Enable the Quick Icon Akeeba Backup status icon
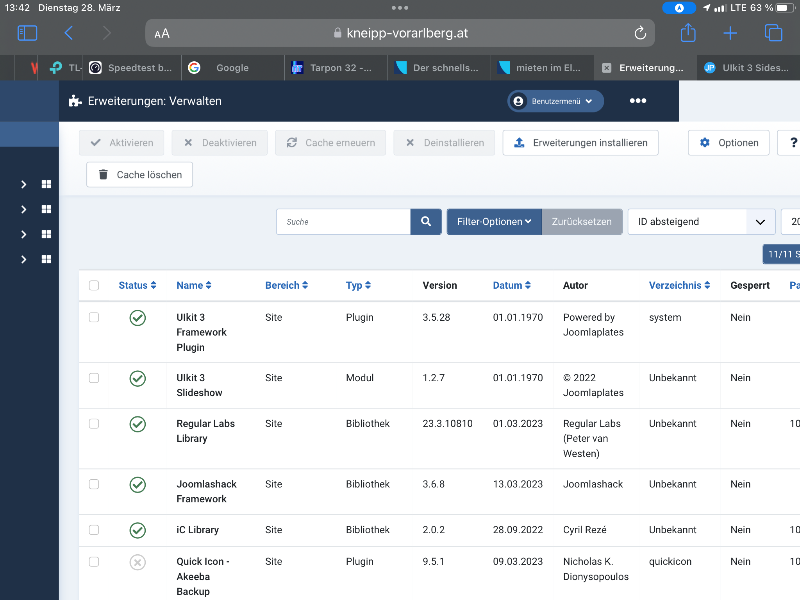Viewport: 800px width, 600px height. [x=138, y=562]
